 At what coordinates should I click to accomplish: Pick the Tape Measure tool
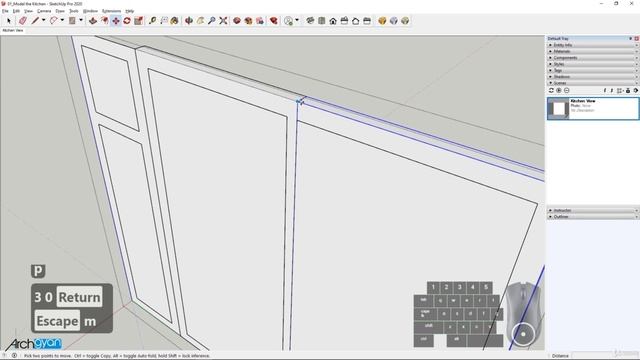(152, 20)
